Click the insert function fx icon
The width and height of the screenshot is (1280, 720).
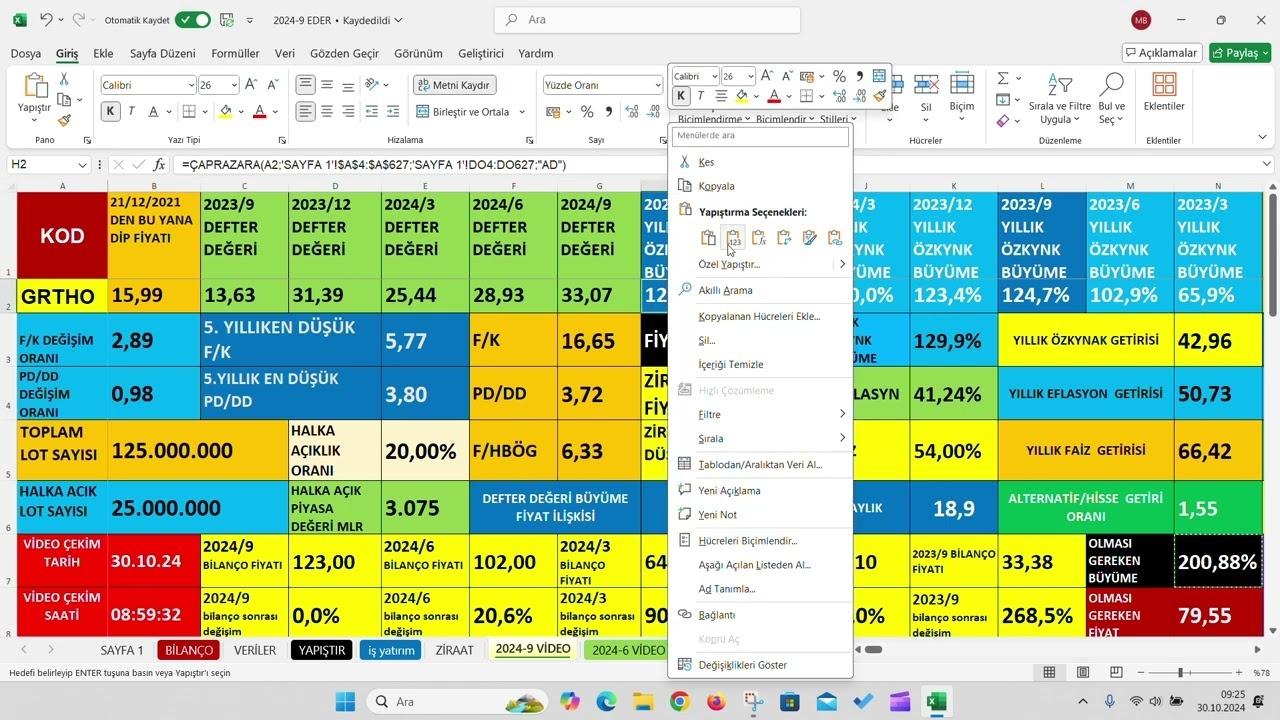(159, 165)
